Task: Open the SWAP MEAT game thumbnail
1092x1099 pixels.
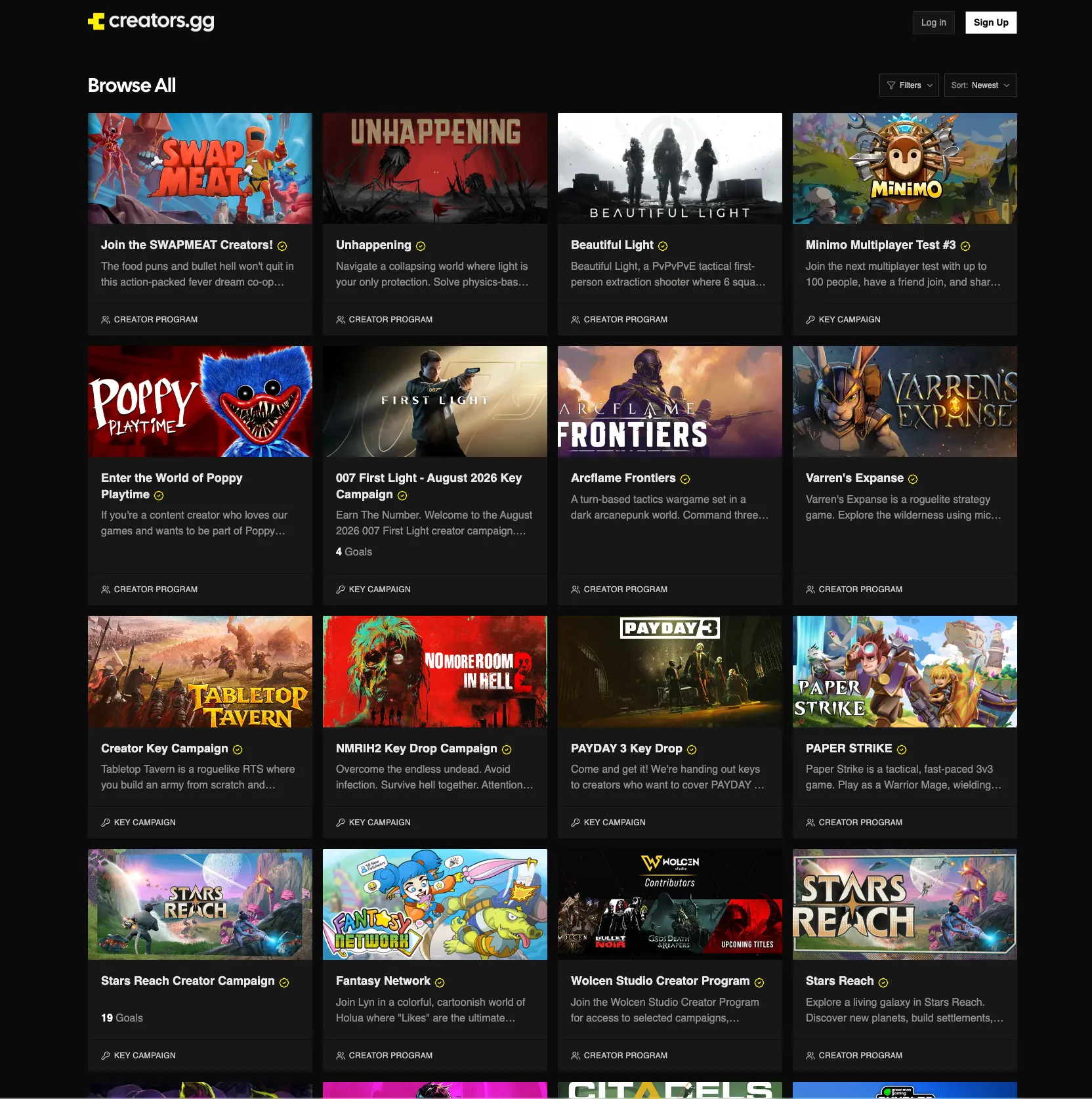Action: point(200,169)
